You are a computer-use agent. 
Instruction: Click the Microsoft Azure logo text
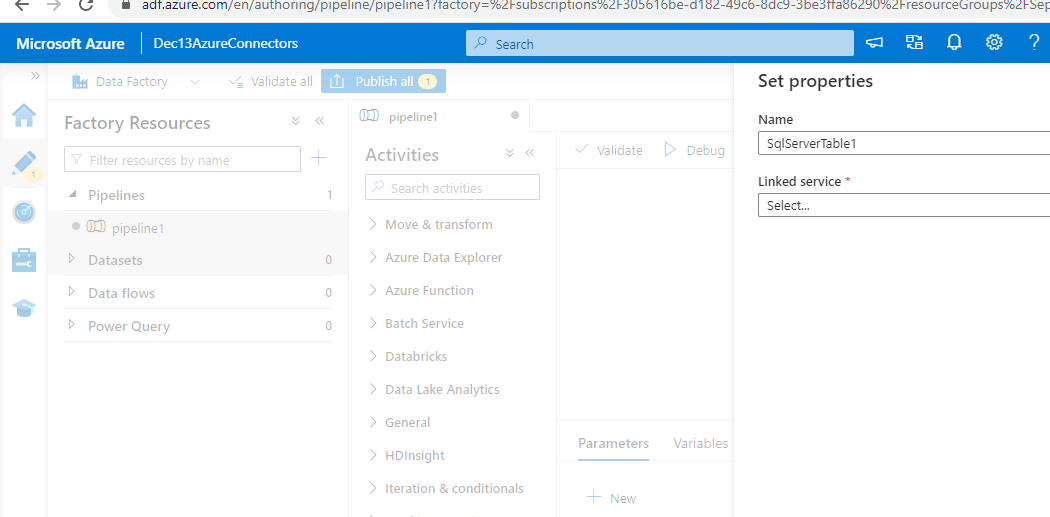pos(70,44)
